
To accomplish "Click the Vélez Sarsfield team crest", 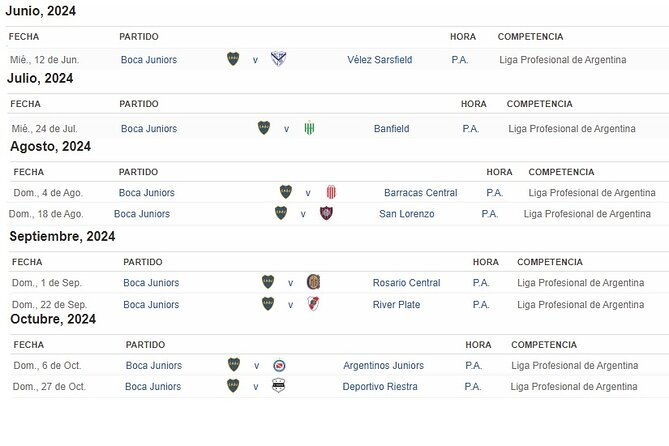I will tap(279, 59).
